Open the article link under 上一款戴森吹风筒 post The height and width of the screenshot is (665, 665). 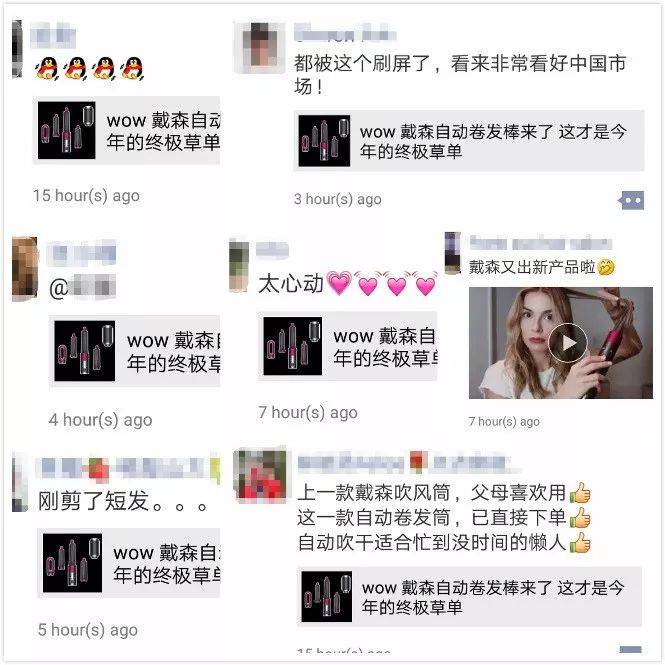pos(469,597)
